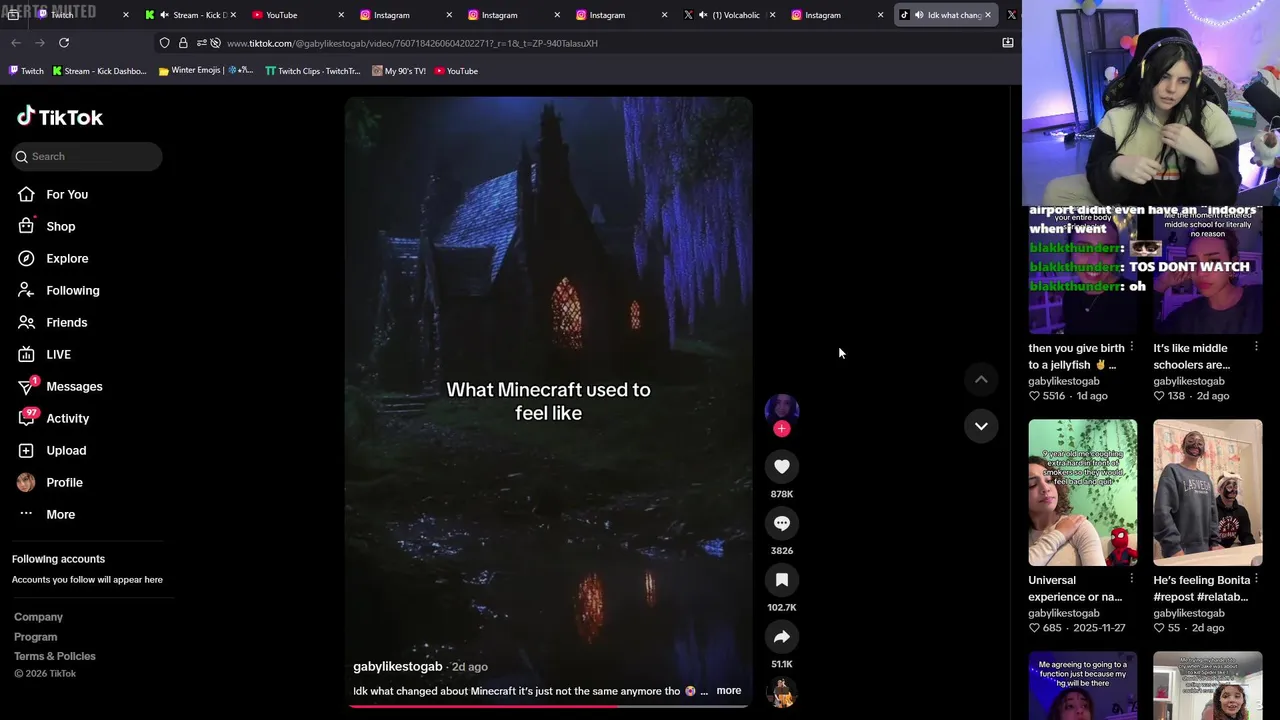
Task: Switch to the Volcaholic tab
Action: (729, 15)
